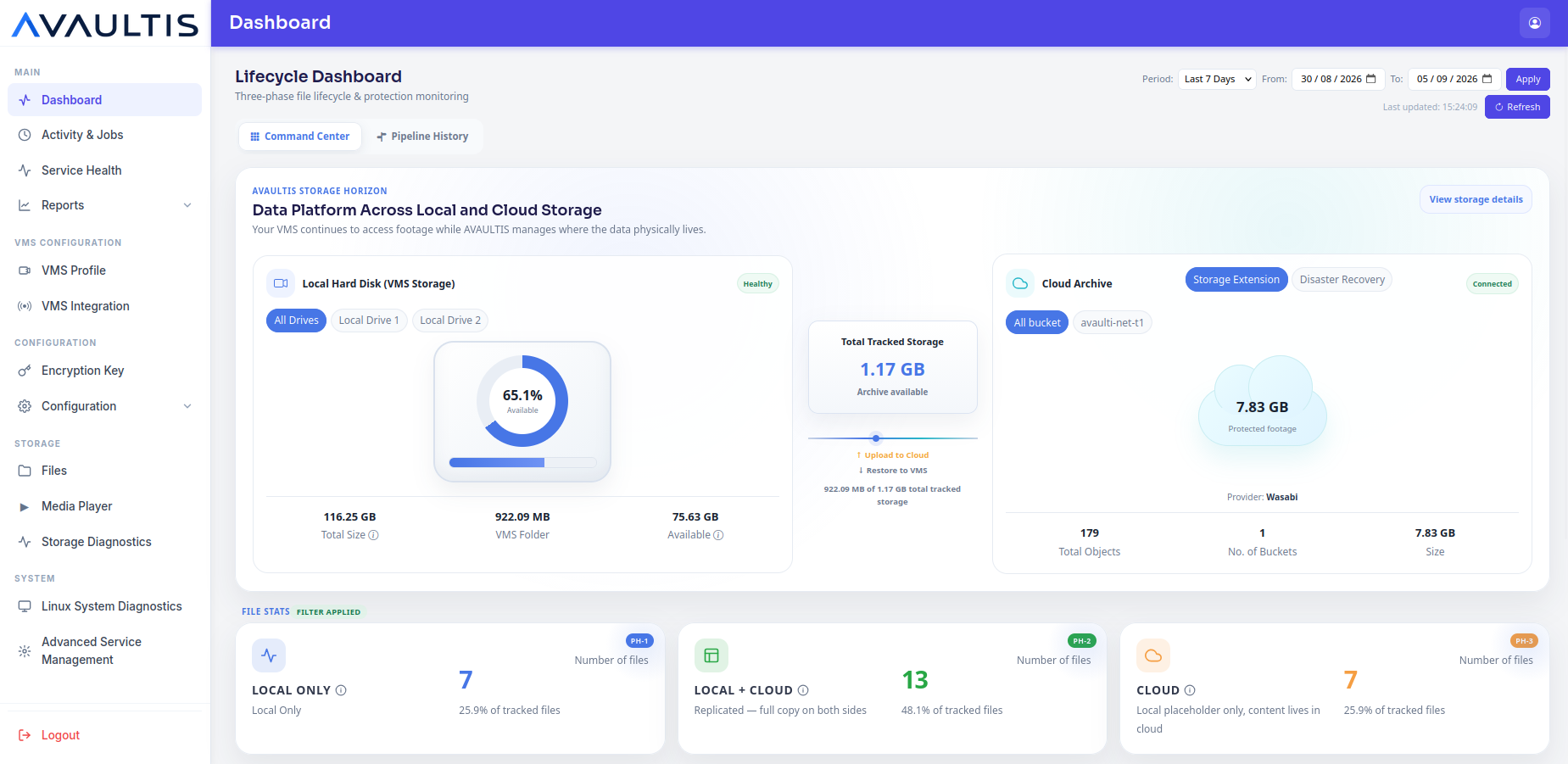Click the Refresh button
Image resolution: width=1568 pixels, height=764 pixels.
tap(1517, 107)
